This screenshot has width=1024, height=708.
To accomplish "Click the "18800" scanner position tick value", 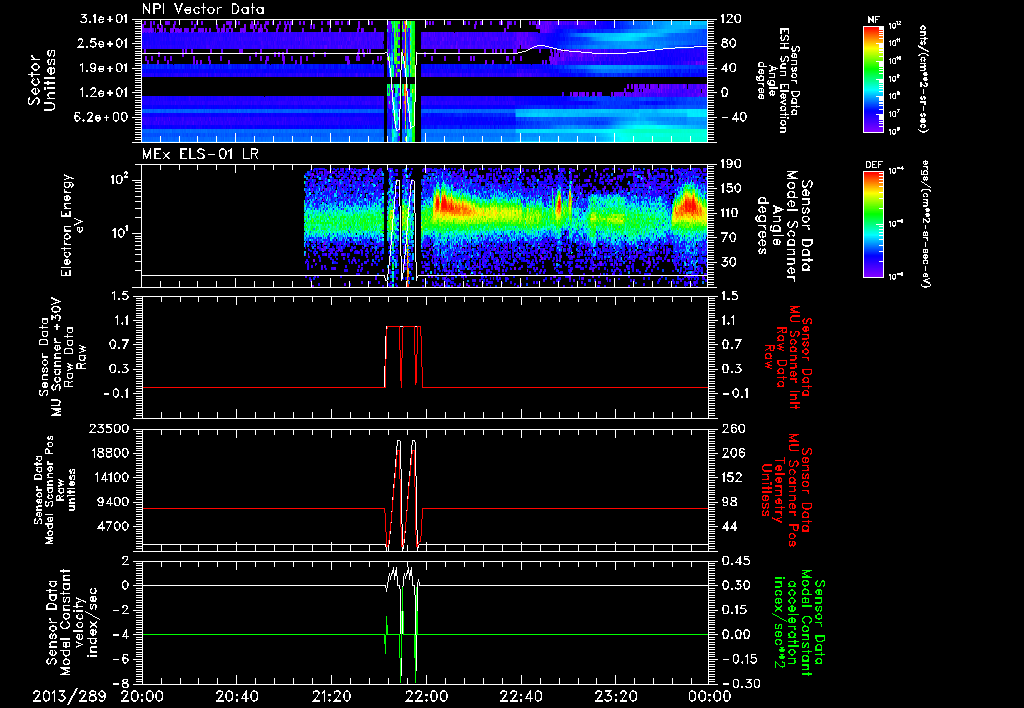I will click(110, 453).
